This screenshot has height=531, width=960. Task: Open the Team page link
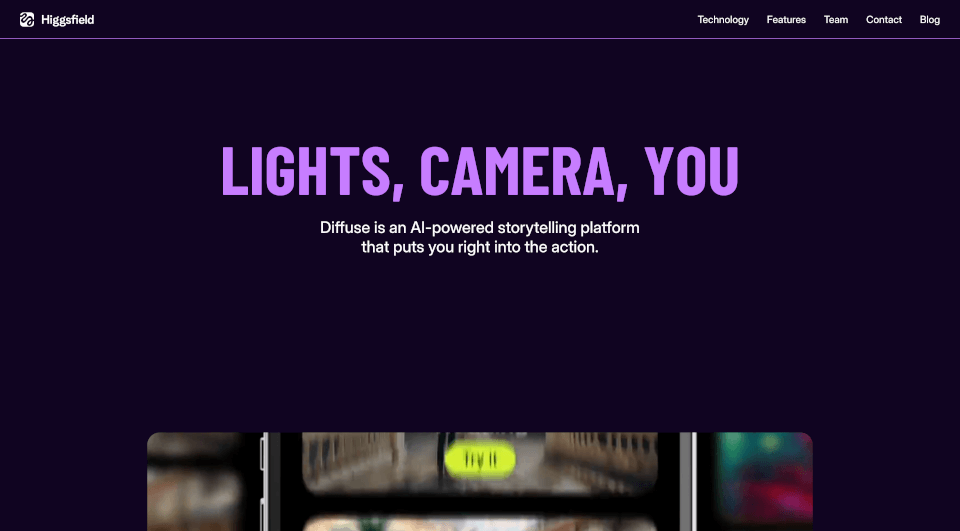pos(836,20)
